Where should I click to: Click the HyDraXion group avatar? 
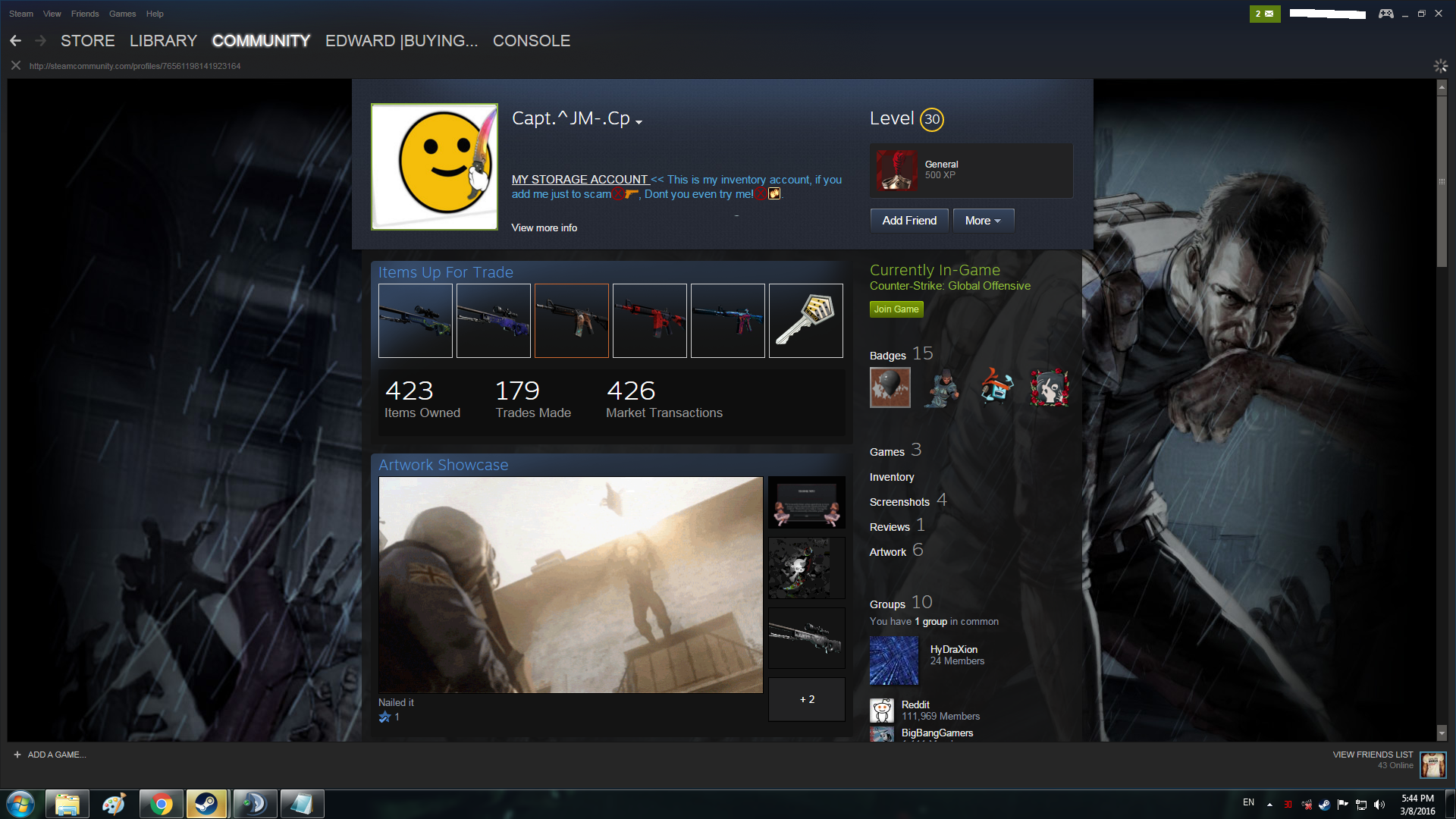click(x=894, y=661)
